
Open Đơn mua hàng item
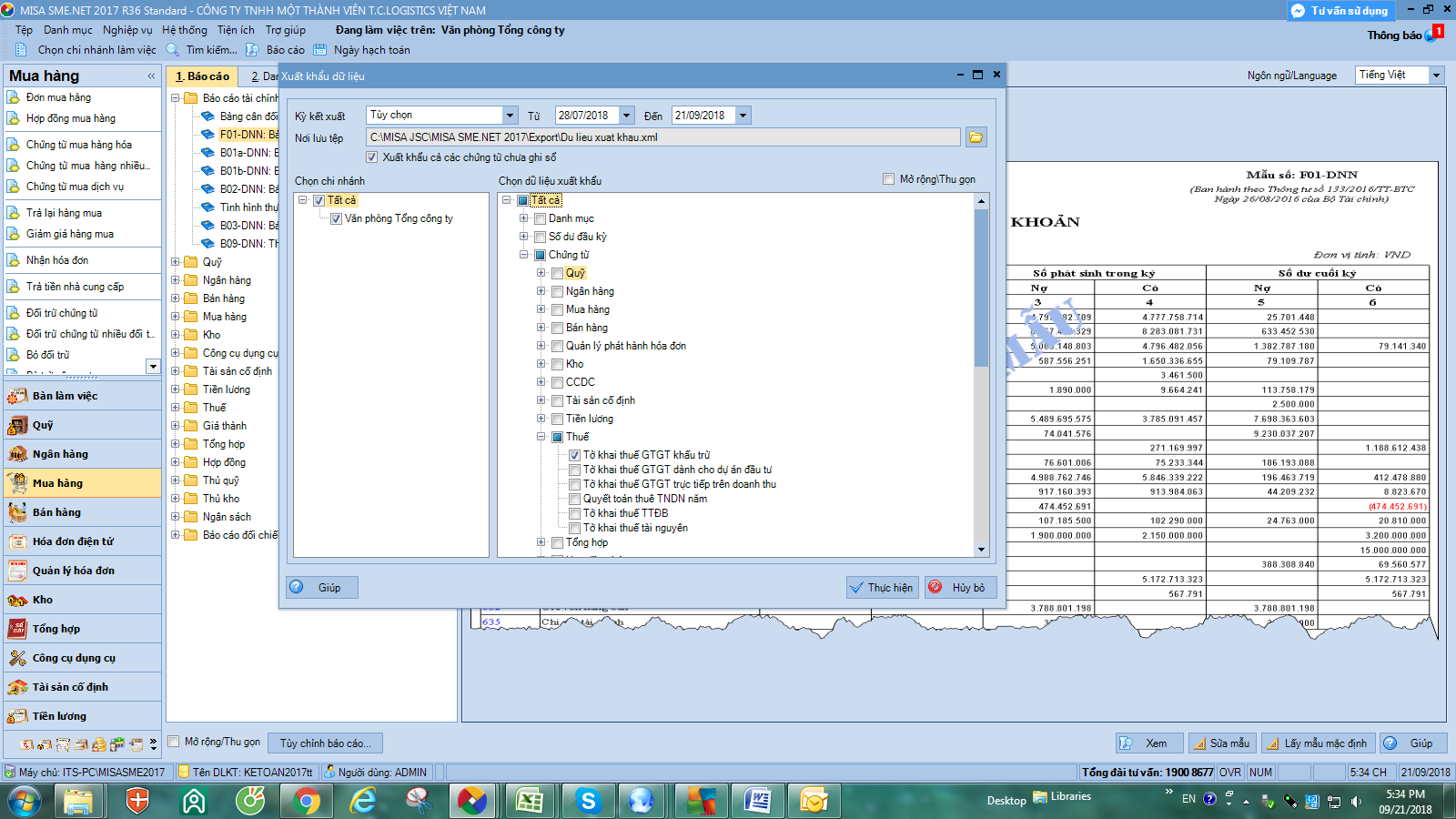(58, 97)
